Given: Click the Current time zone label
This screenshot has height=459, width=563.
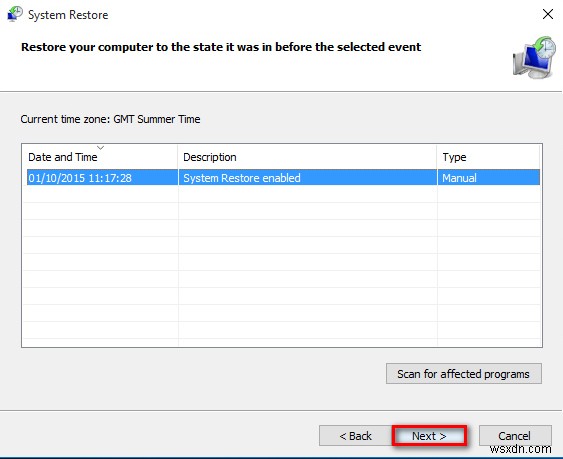Looking at the screenshot, I should tap(110, 119).
